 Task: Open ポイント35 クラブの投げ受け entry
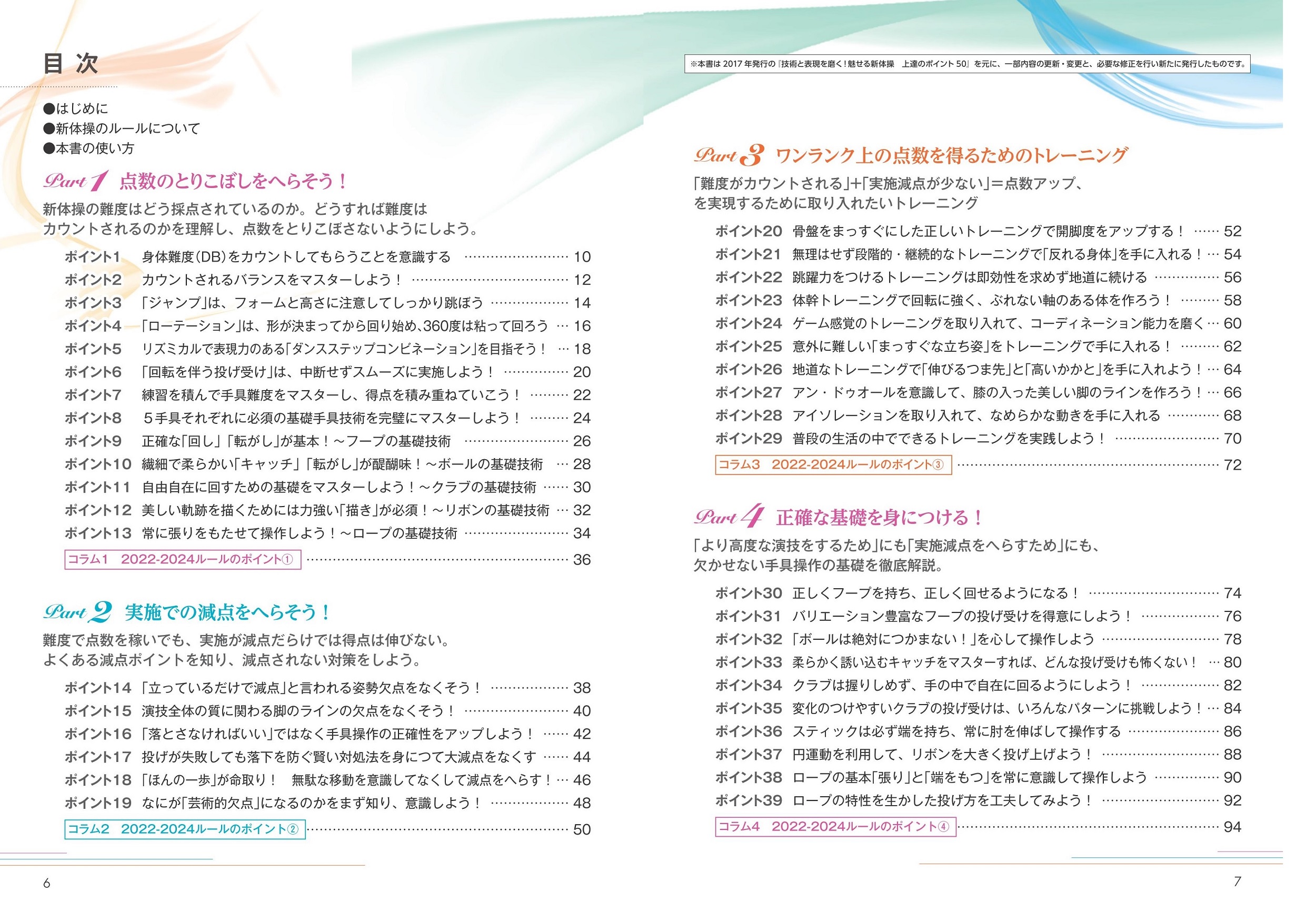click(978, 708)
